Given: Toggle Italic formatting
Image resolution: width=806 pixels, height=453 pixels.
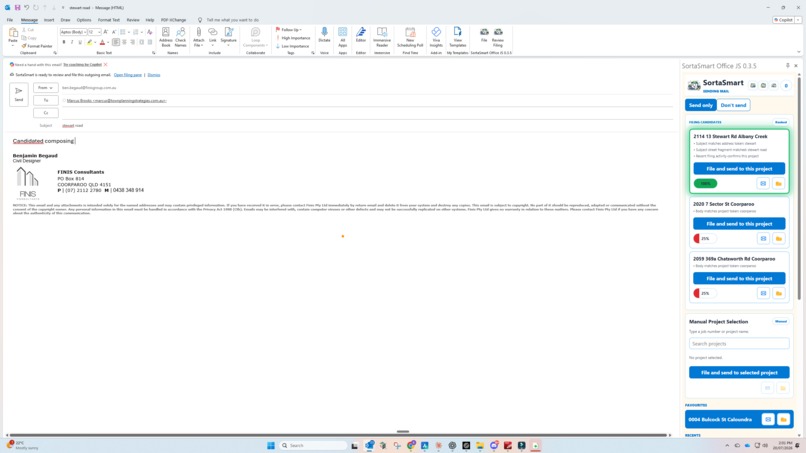Looking at the screenshot, I should [72, 42].
